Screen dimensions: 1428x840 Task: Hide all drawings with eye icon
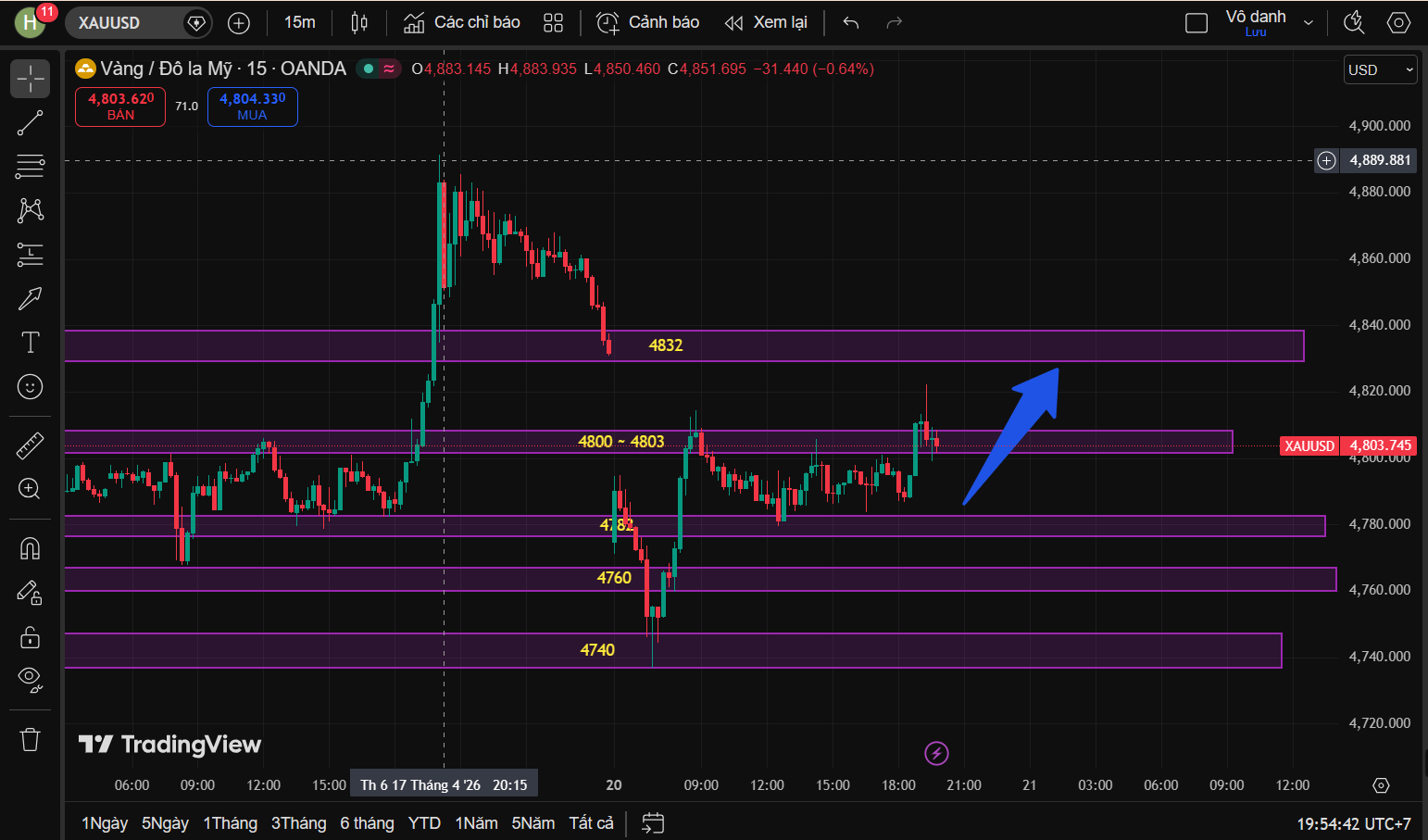coord(30,681)
